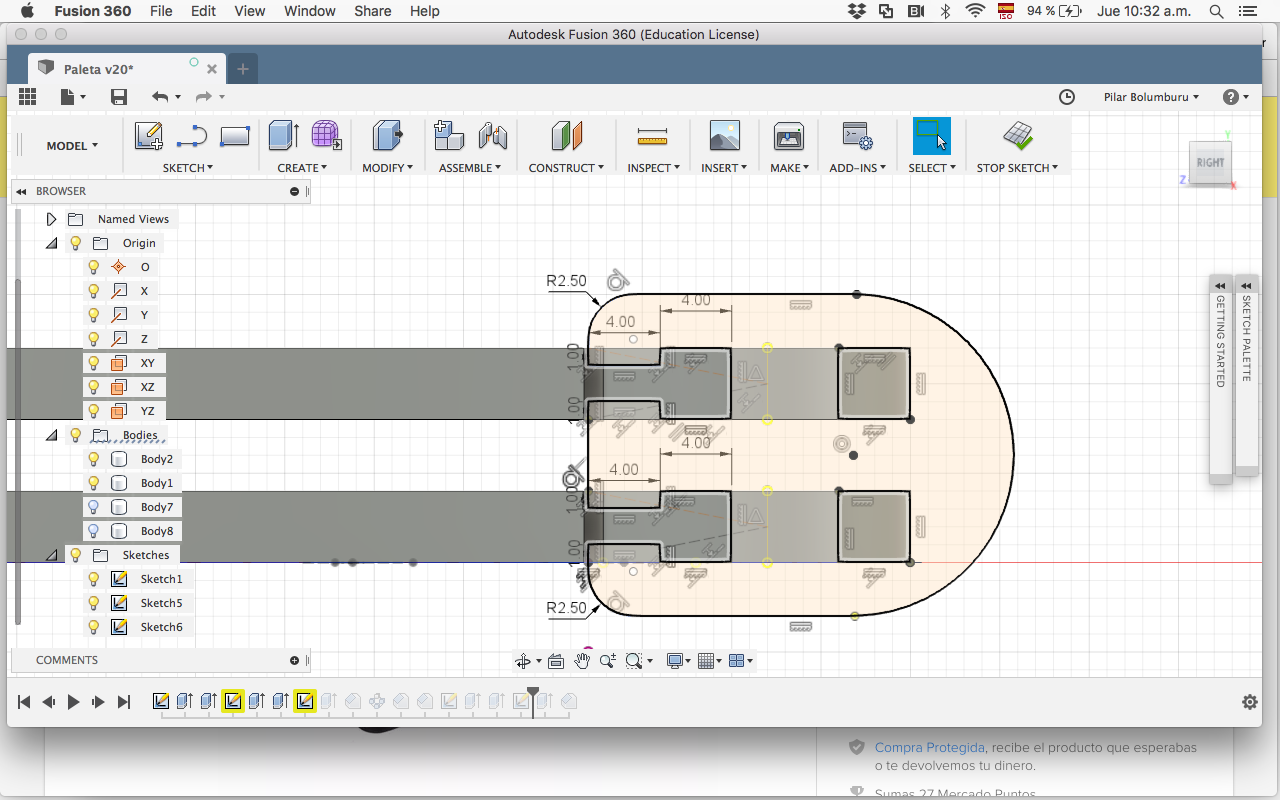Hide Body2 using its light bulb
Screen dimensions: 1280x800
pyautogui.click(x=94, y=459)
